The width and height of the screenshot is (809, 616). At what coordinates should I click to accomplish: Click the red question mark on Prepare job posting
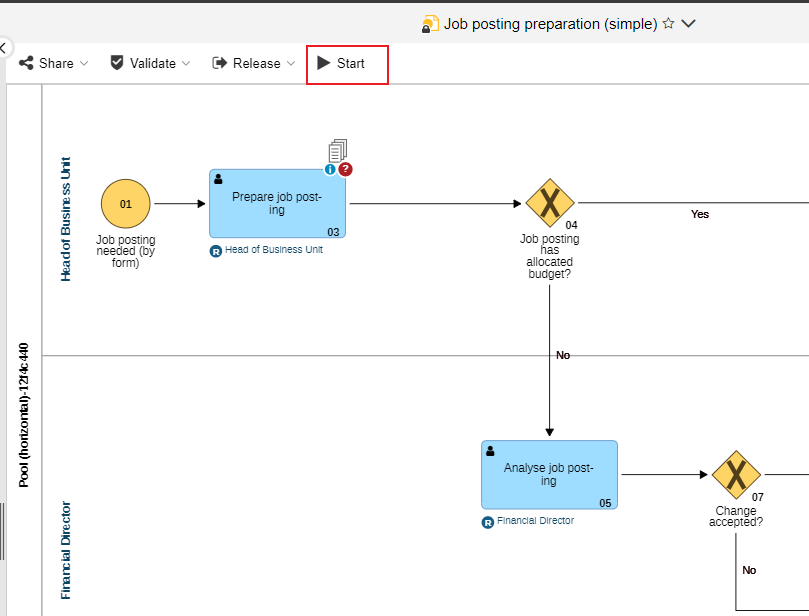tap(345, 169)
